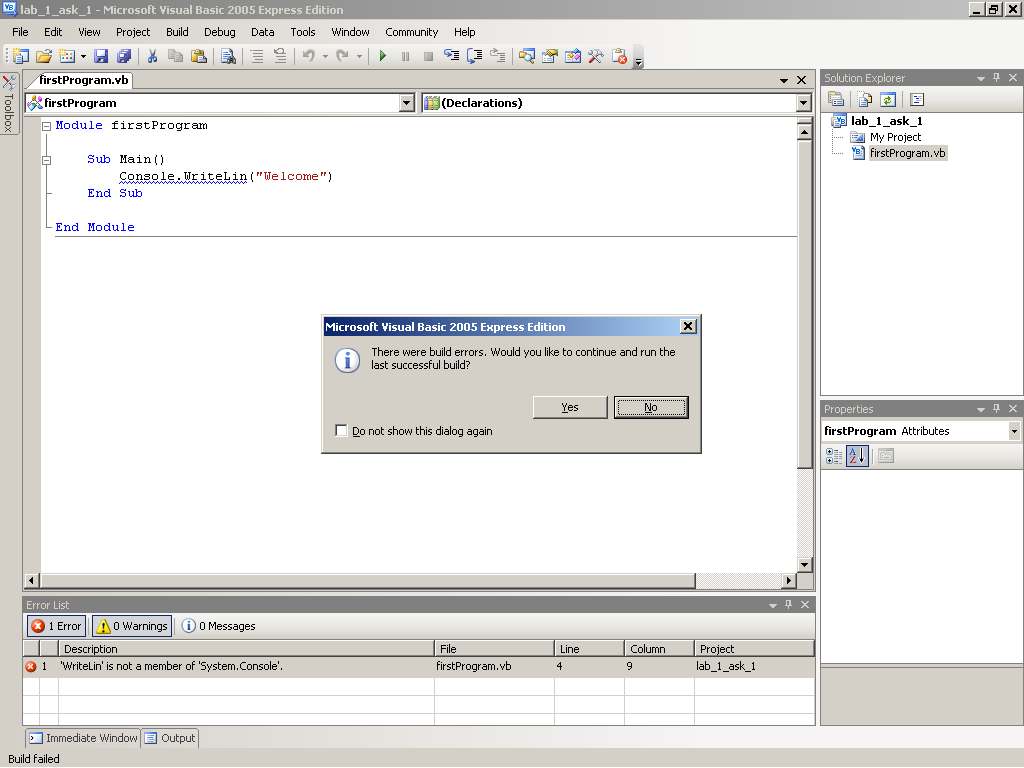Check 'Do not show this dialog again'
1024x768 pixels.
point(341,430)
